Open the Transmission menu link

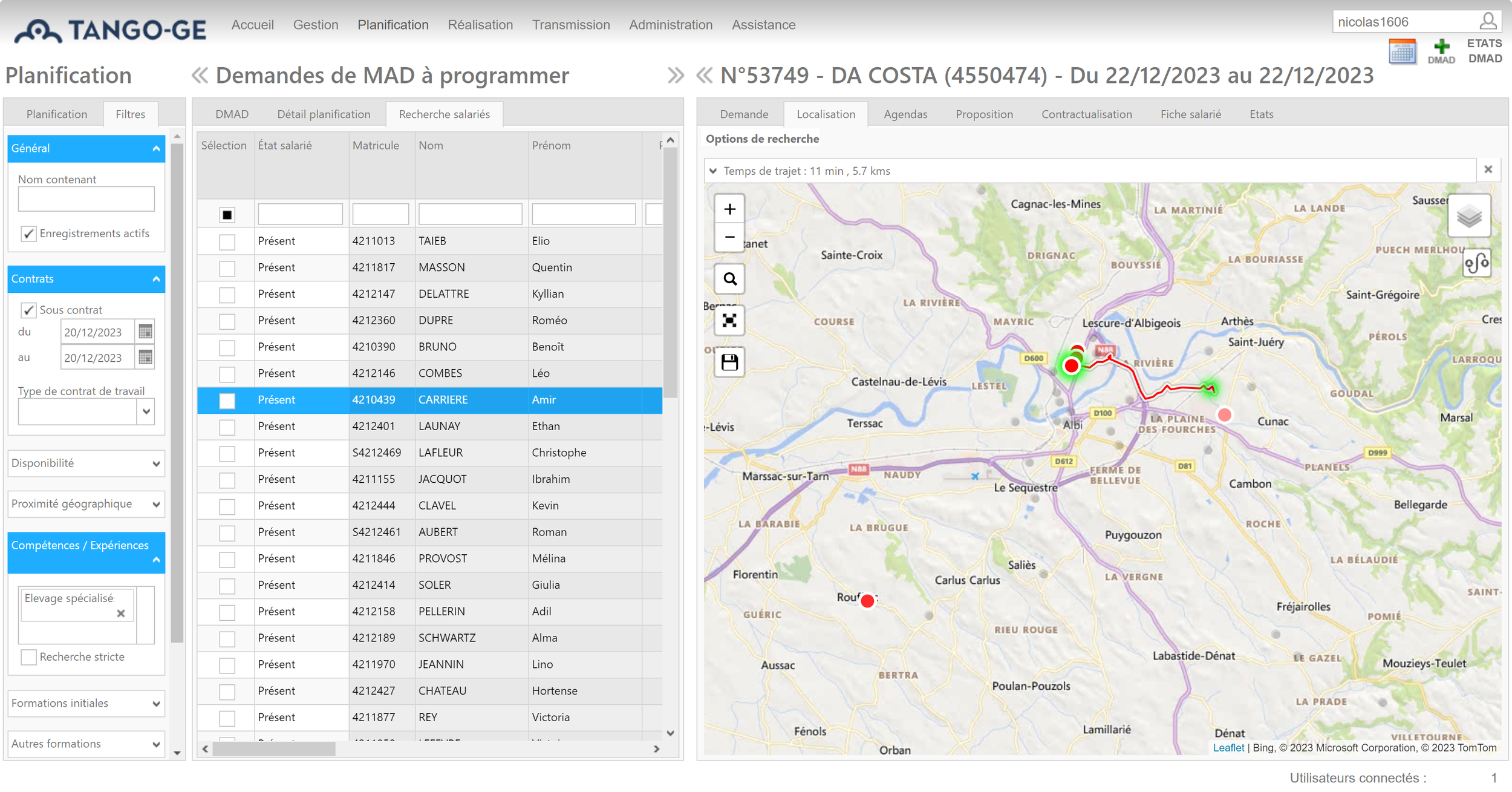click(571, 25)
